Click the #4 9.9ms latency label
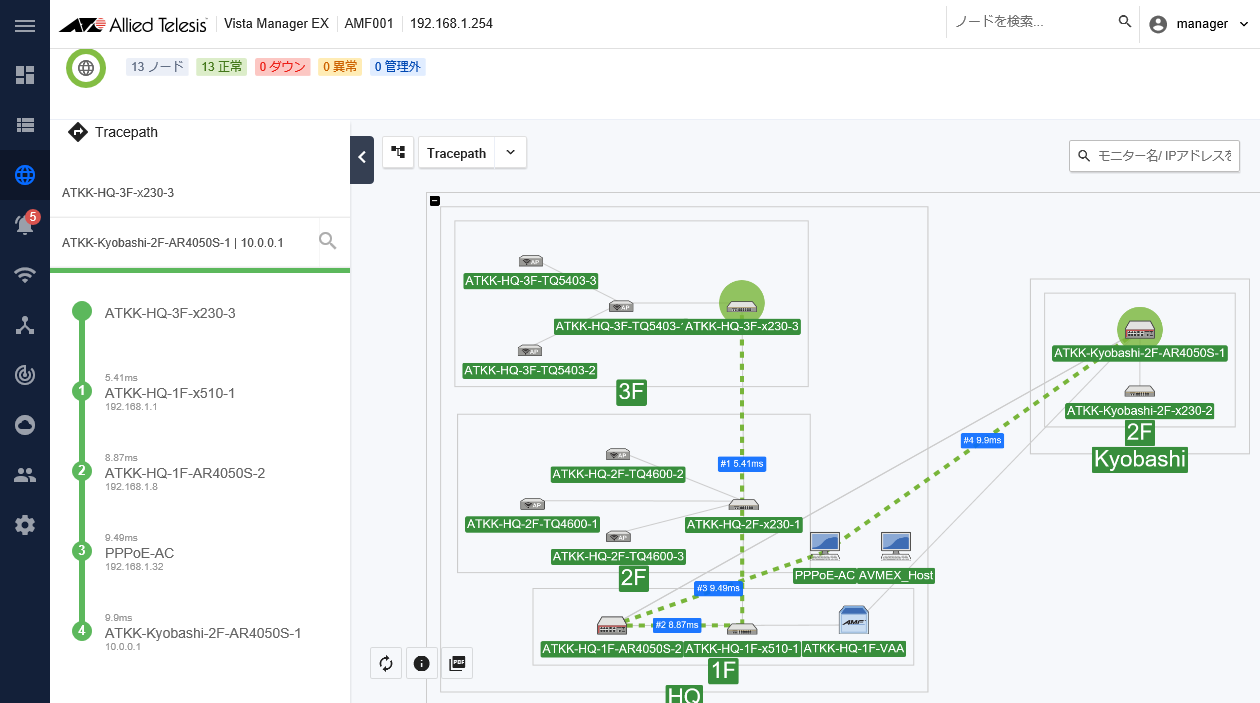The image size is (1260, 703). (982, 440)
